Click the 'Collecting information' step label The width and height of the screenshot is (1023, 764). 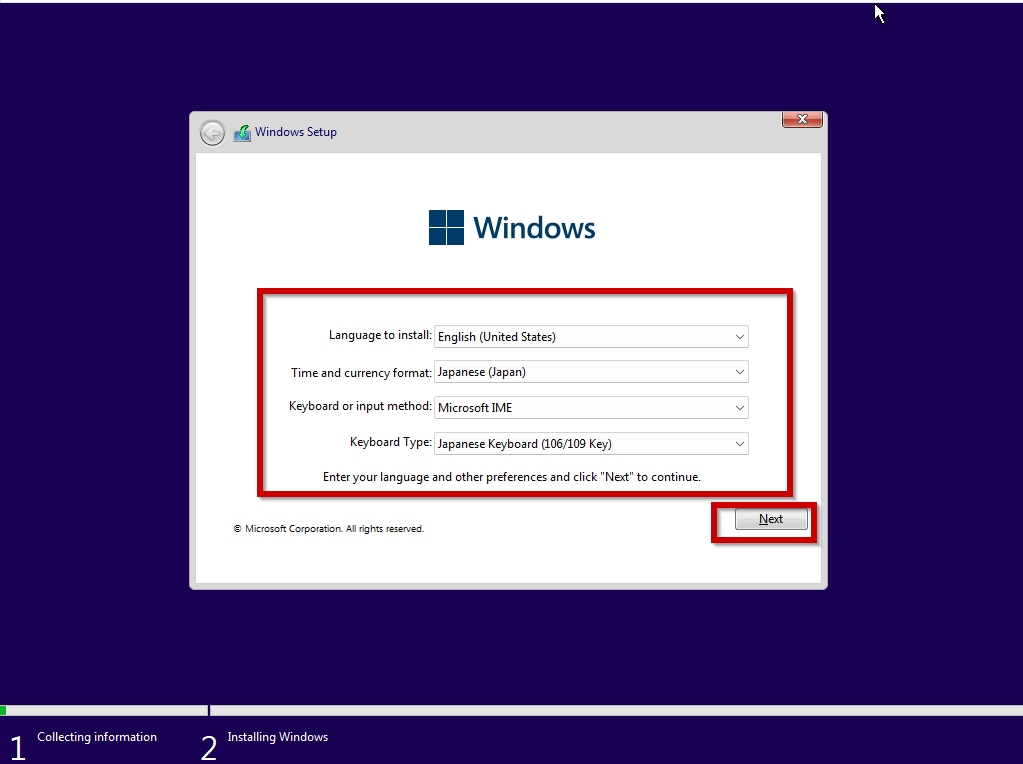(x=97, y=737)
